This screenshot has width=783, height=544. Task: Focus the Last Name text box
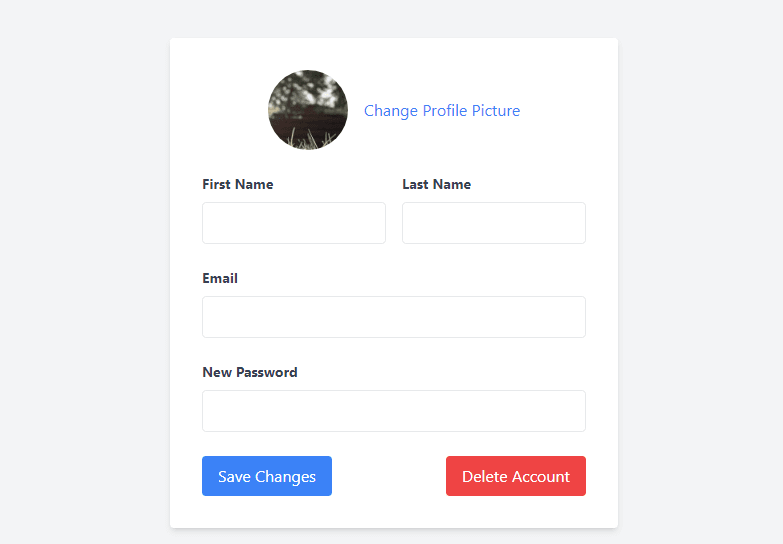point(494,223)
